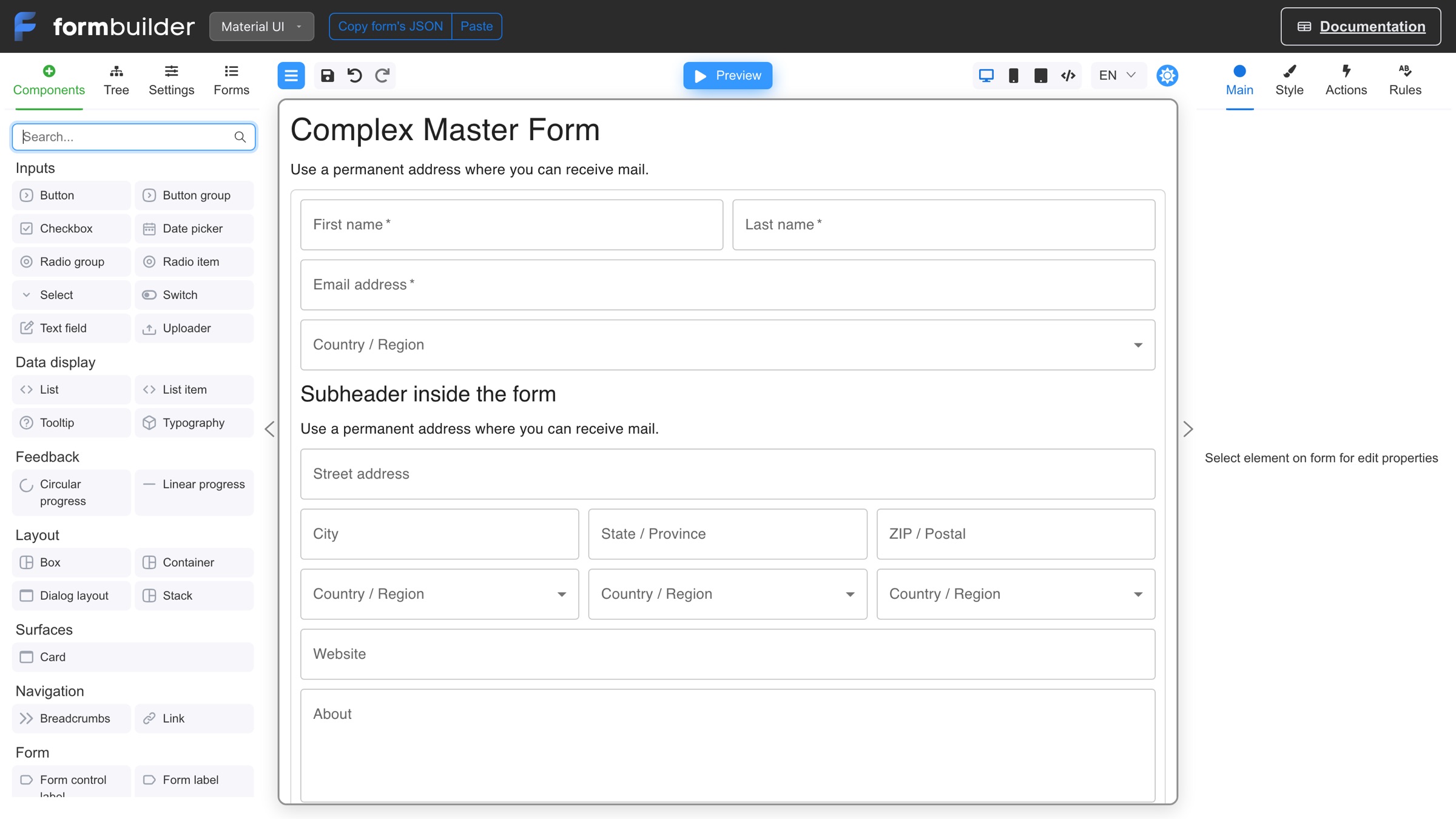Expand the full-width Country / Region select

click(727, 345)
